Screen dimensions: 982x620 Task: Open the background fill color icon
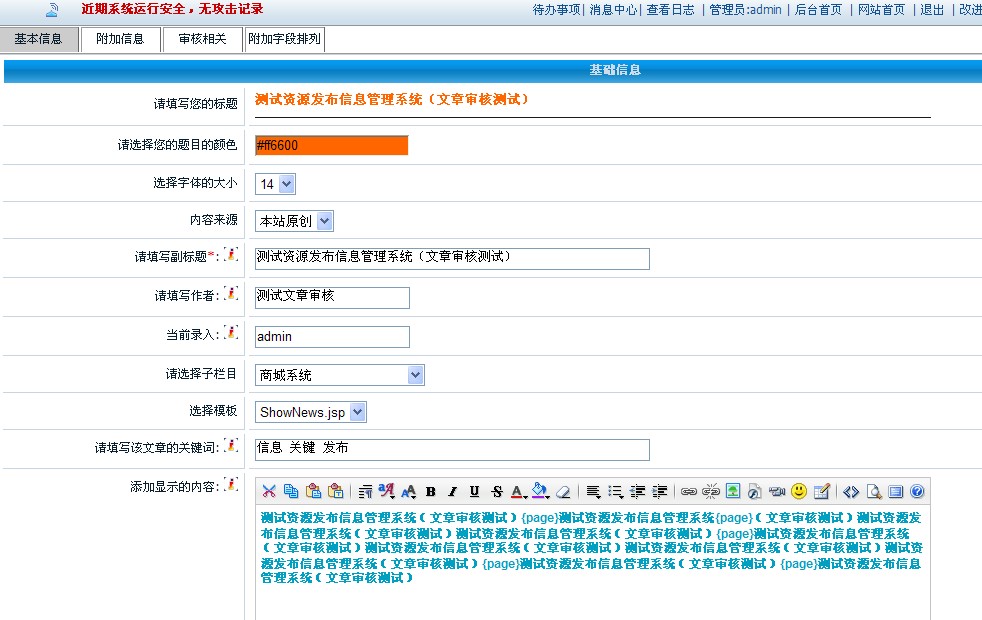(x=540, y=492)
